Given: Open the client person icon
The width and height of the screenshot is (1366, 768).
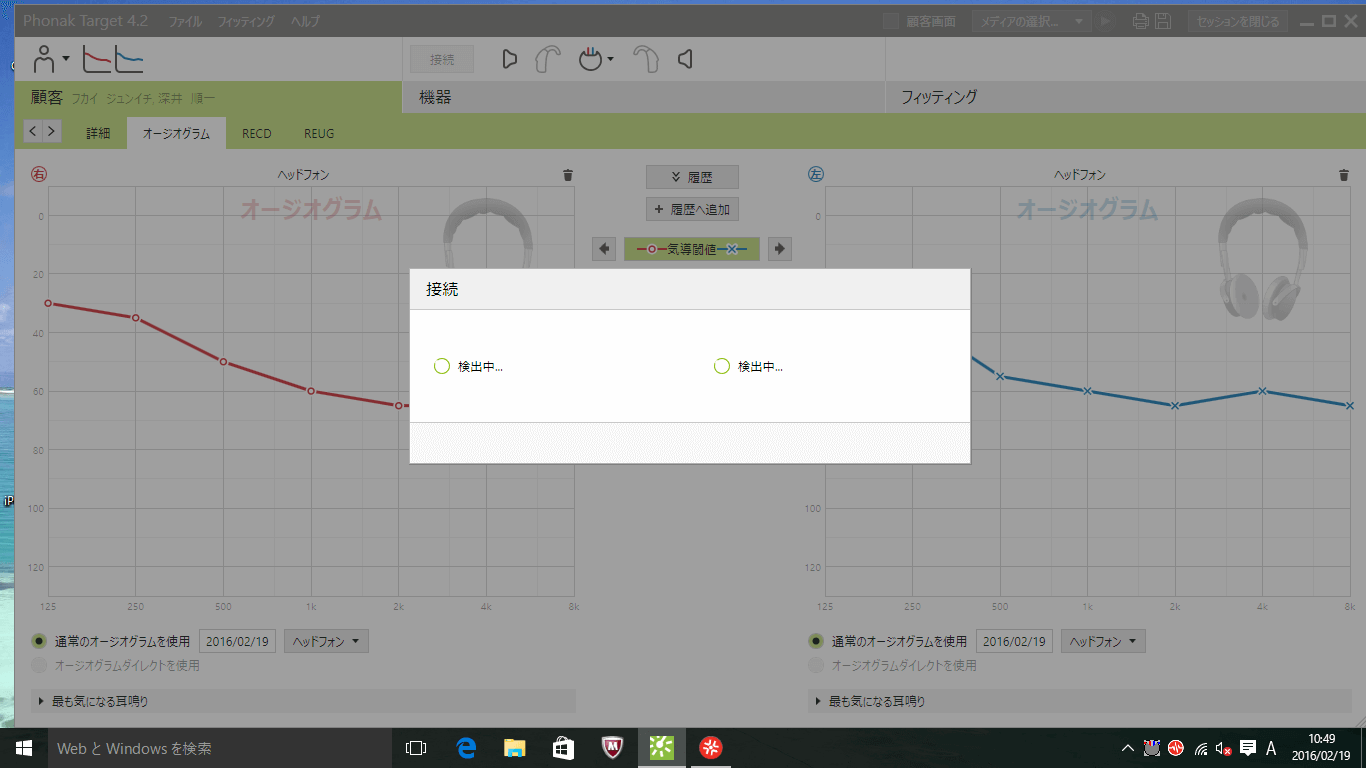Looking at the screenshot, I should pyautogui.click(x=44, y=59).
